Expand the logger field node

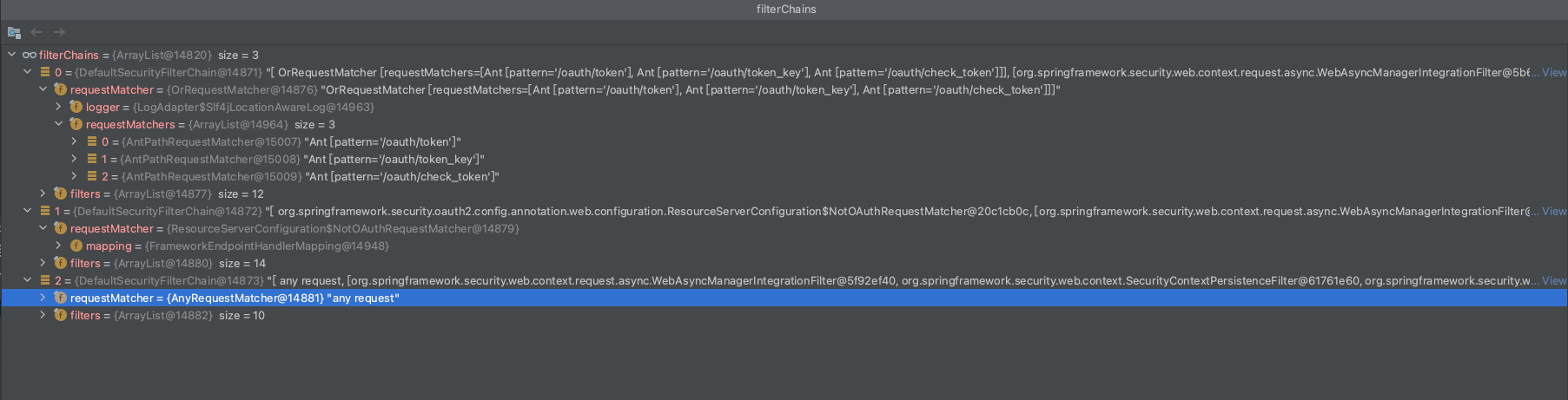click(x=59, y=107)
